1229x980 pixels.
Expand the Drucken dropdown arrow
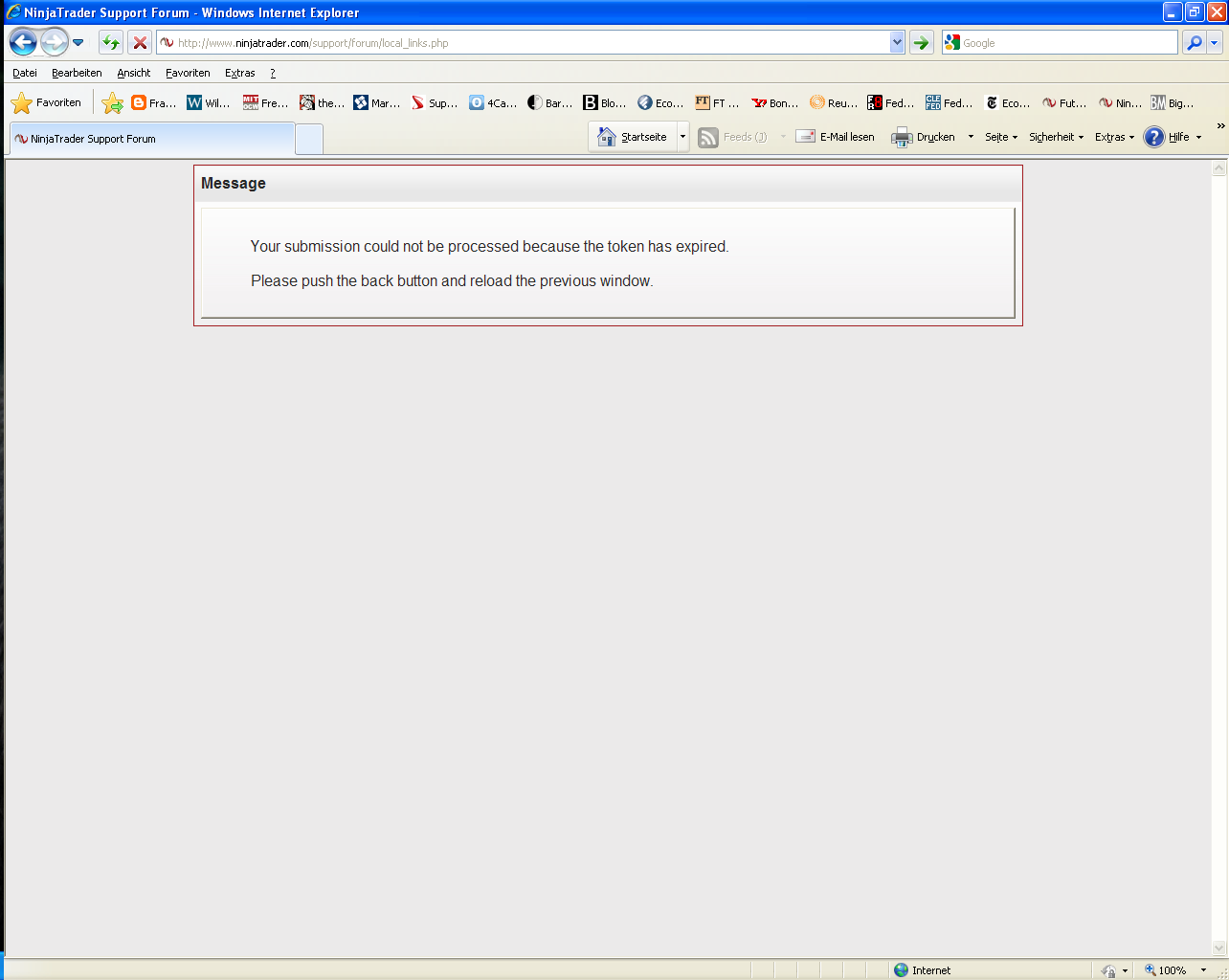point(971,137)
